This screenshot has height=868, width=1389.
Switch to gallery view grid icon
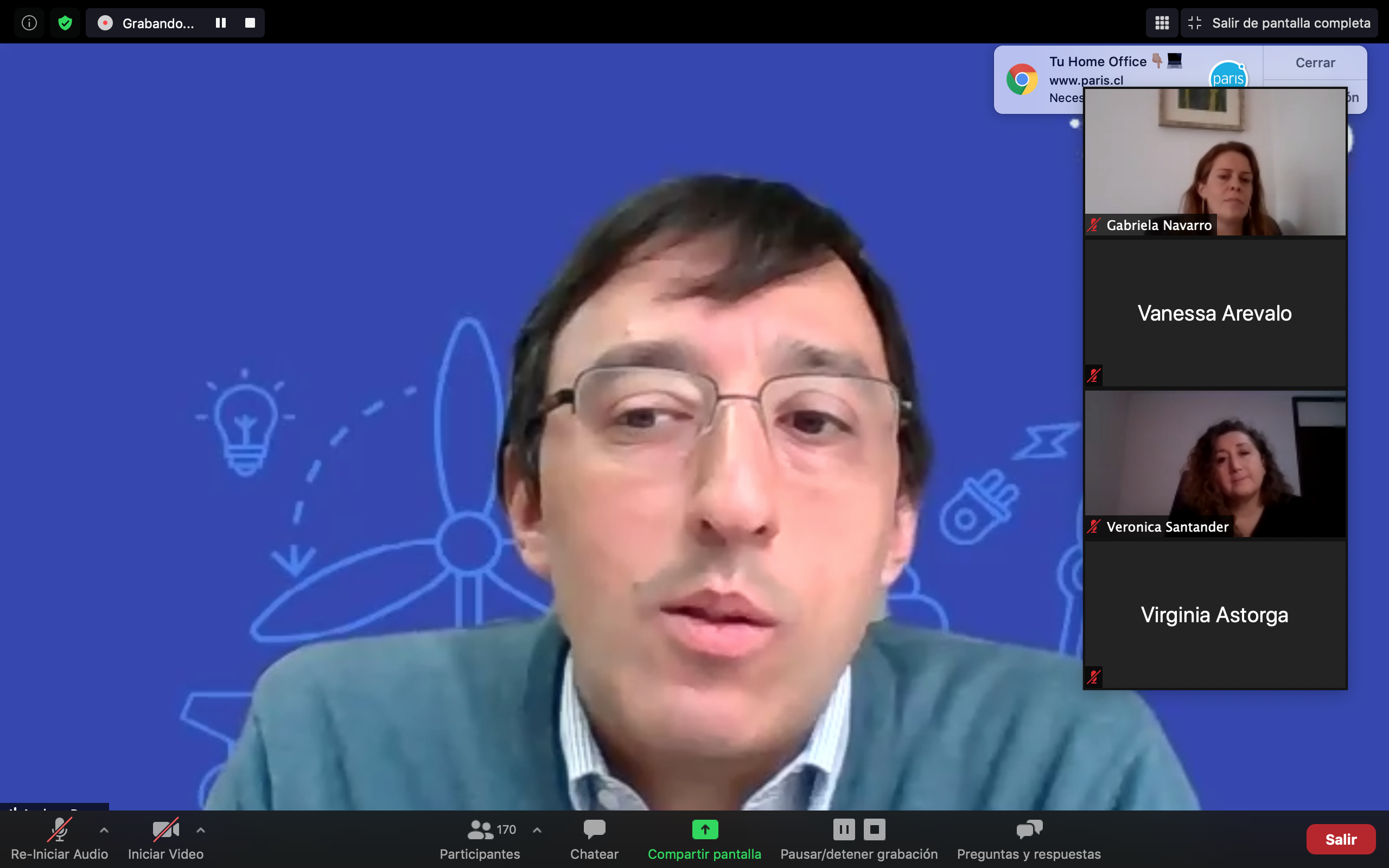pos(1162,23)
